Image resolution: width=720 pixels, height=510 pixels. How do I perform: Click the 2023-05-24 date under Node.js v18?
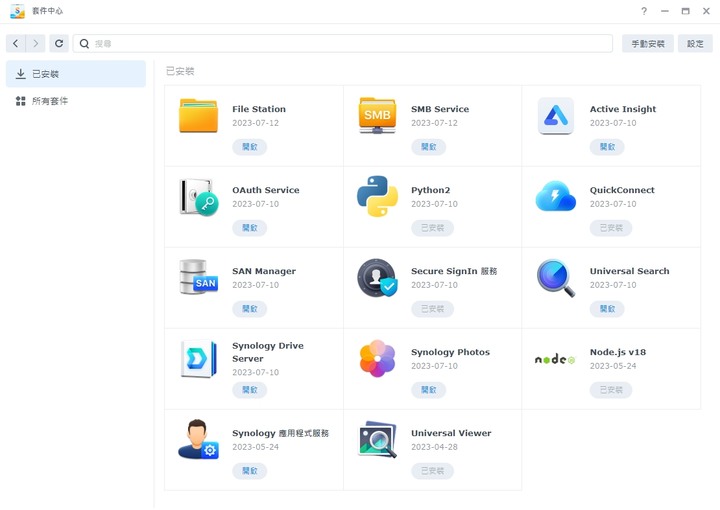click(613, 366)
